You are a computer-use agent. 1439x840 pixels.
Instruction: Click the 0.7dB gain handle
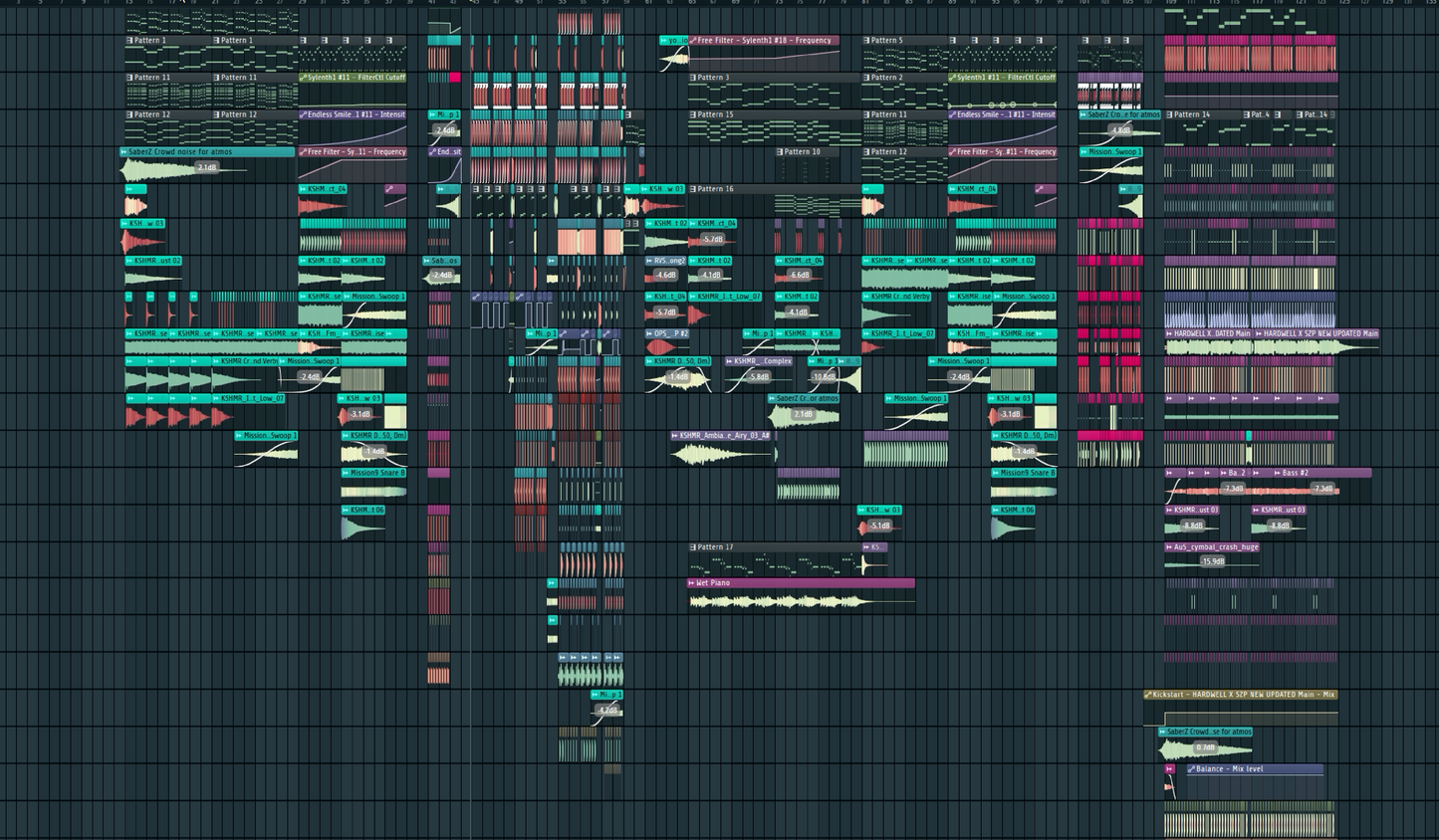tap(1205, 747)
